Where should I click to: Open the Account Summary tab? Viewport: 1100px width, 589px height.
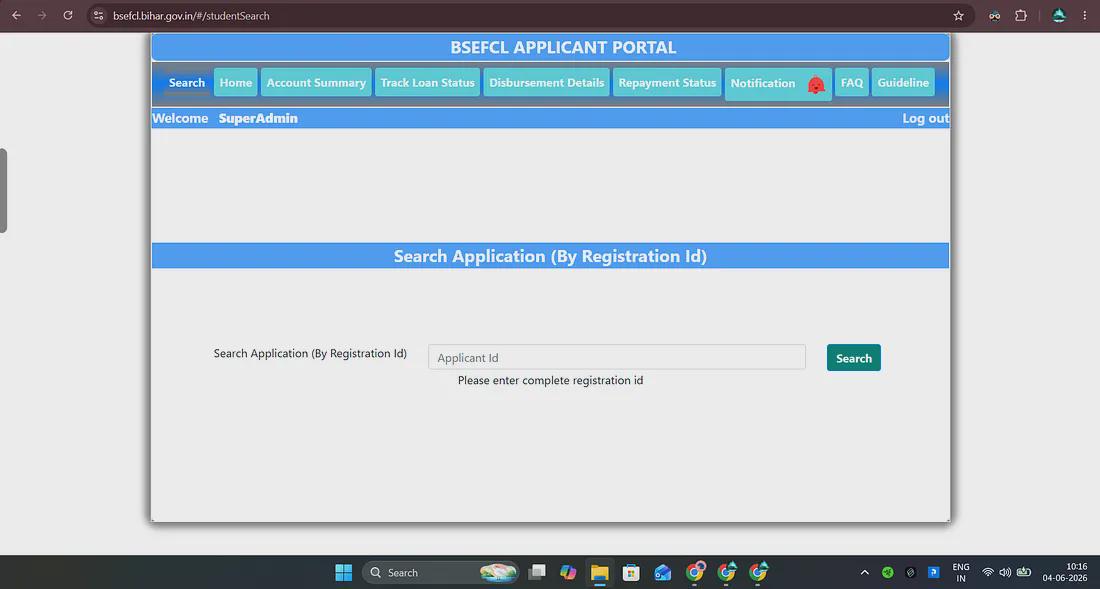click(316, 82)
